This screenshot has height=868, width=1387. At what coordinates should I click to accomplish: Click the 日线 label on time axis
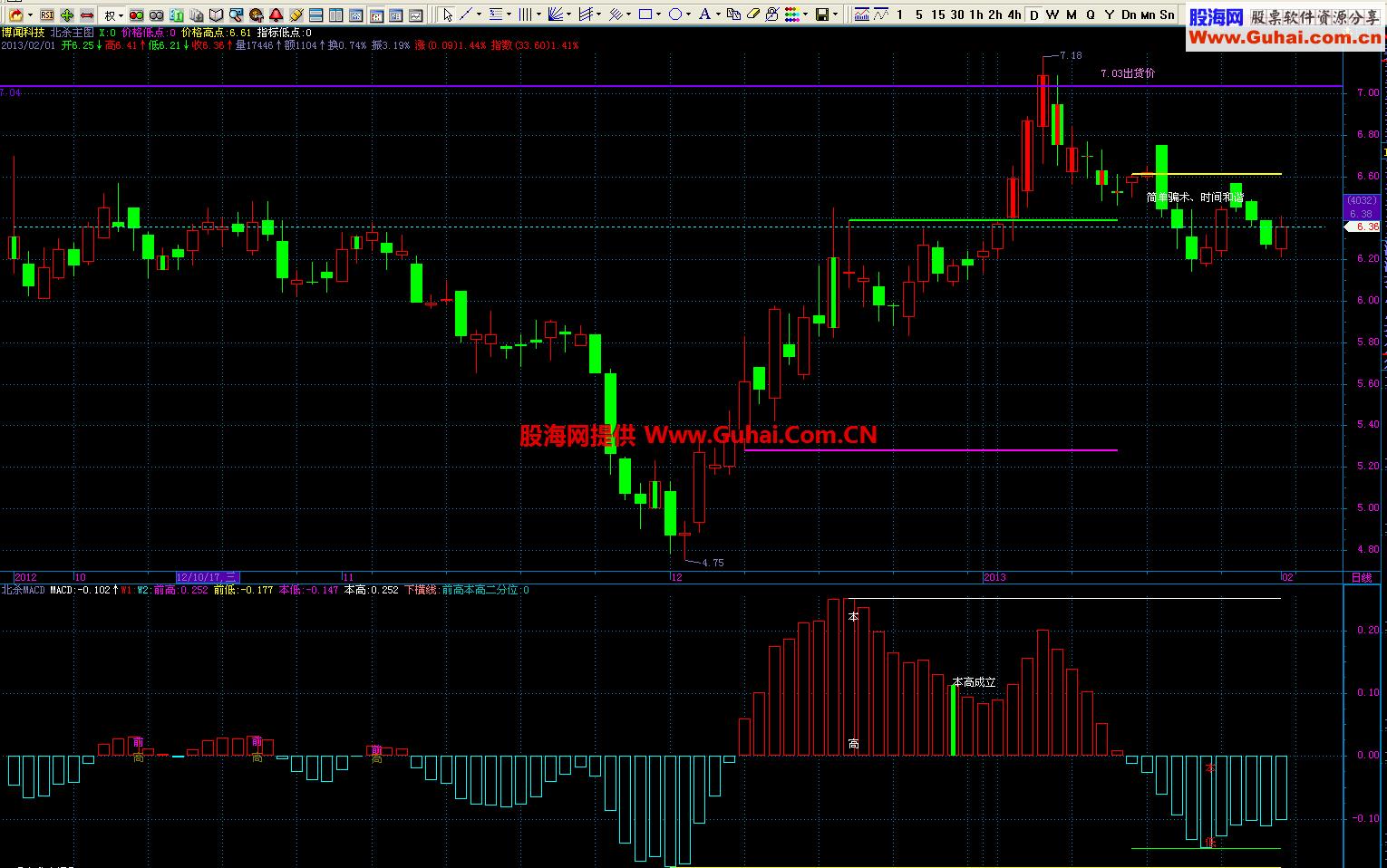(x=1361, y=577)
